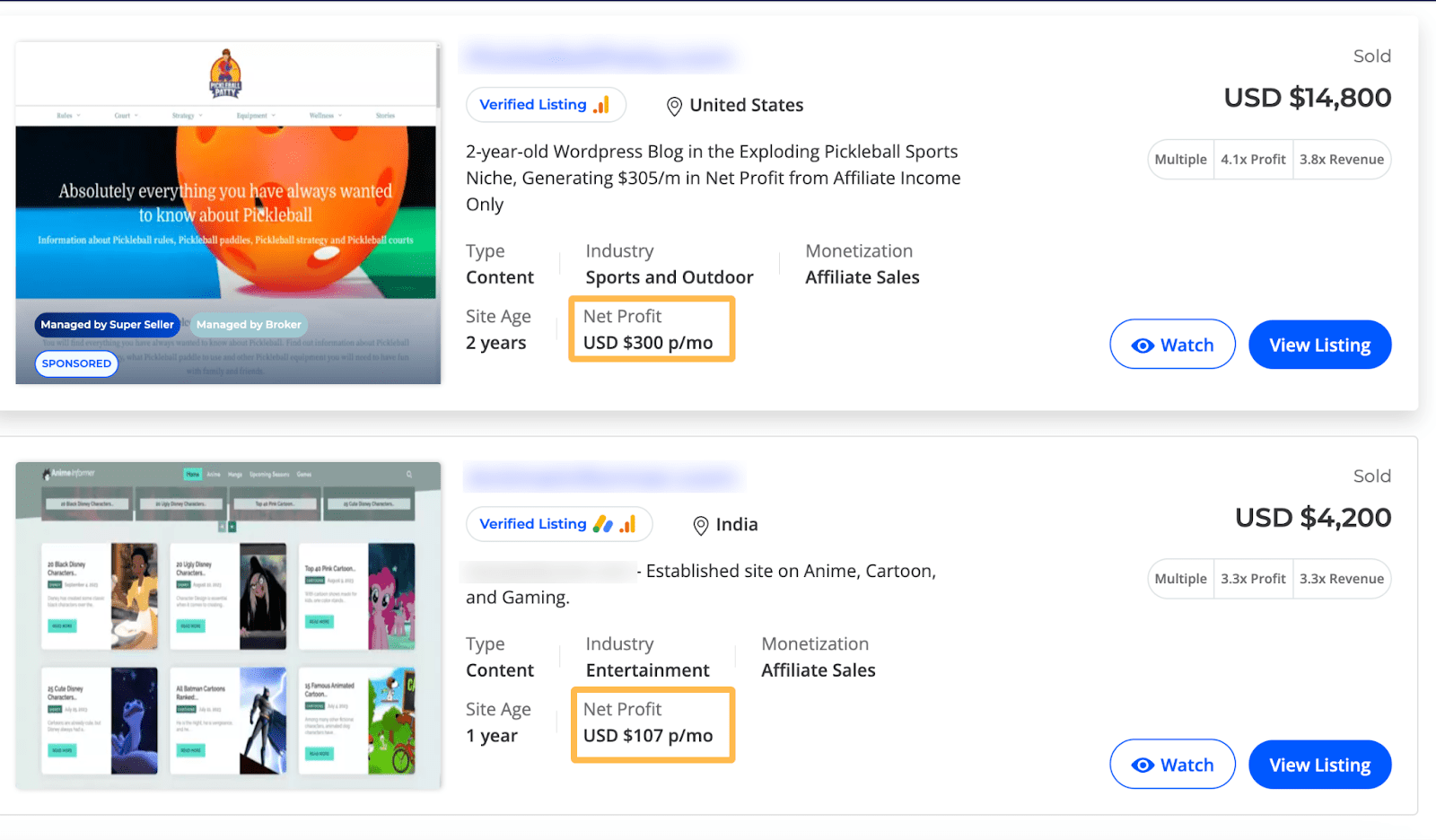Watch the USD $4,200 anime listing
1436x840 pixels.
pyautogui.click(x=1172, y=765)
